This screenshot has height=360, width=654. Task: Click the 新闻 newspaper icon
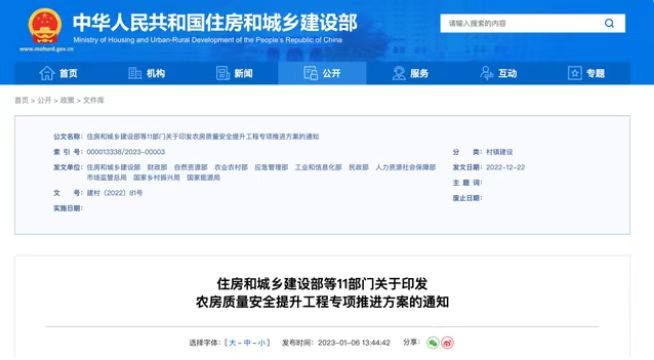(223, 73)
